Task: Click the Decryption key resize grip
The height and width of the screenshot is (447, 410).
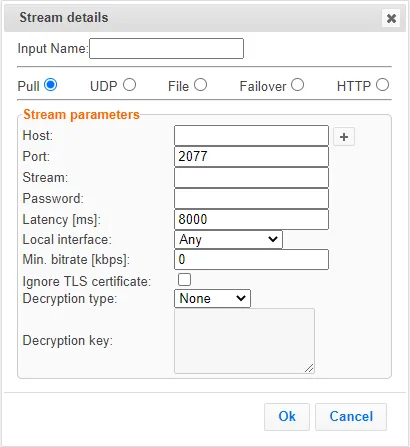Action: 309,368
